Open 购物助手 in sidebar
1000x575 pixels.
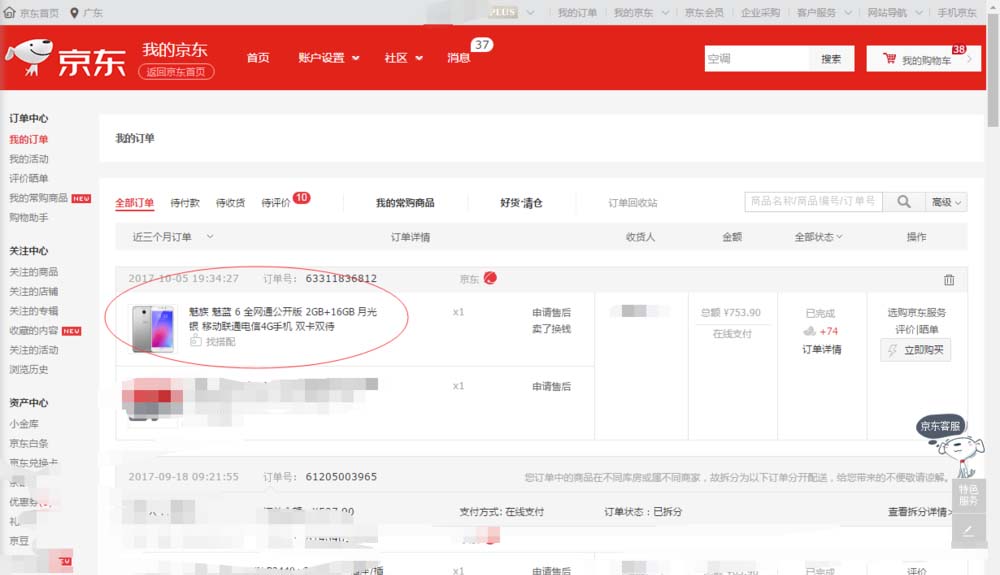point(29,218)
